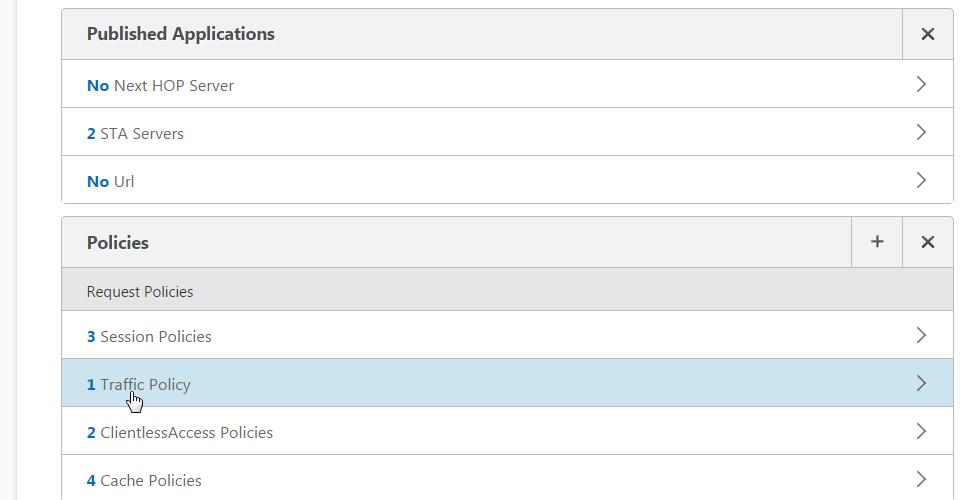The width and height of the screenshot is (963, 500).
Task: Click Traffic Policy row chevron arrow
Action: [x=921, y=383]
